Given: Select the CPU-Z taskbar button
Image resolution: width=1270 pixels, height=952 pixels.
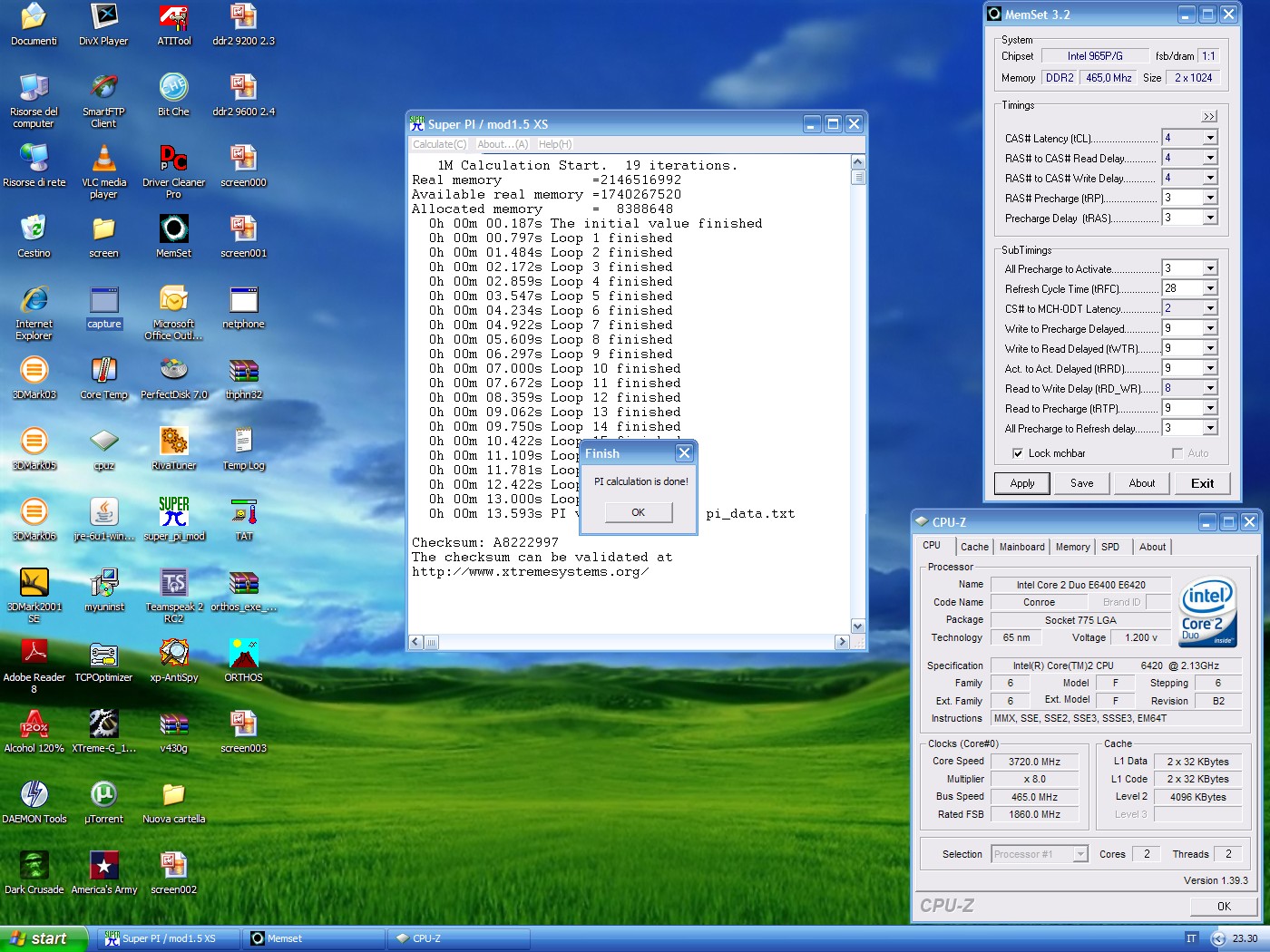Looking at the screenshot, I should point(458,938).
